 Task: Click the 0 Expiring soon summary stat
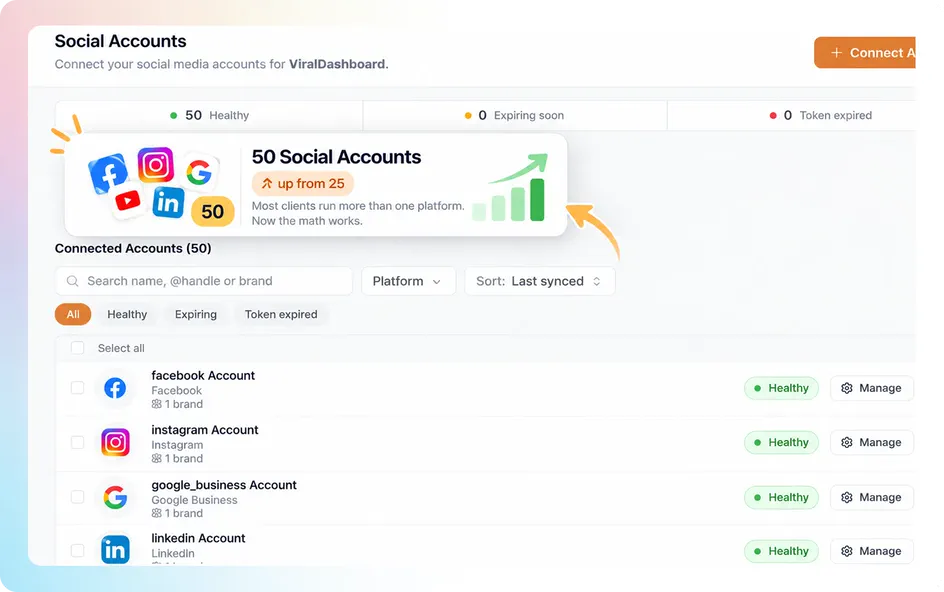(x=515, y=115)
